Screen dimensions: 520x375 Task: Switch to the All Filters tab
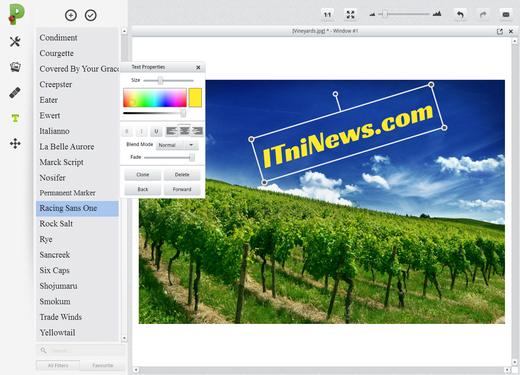tap(58, 366)
